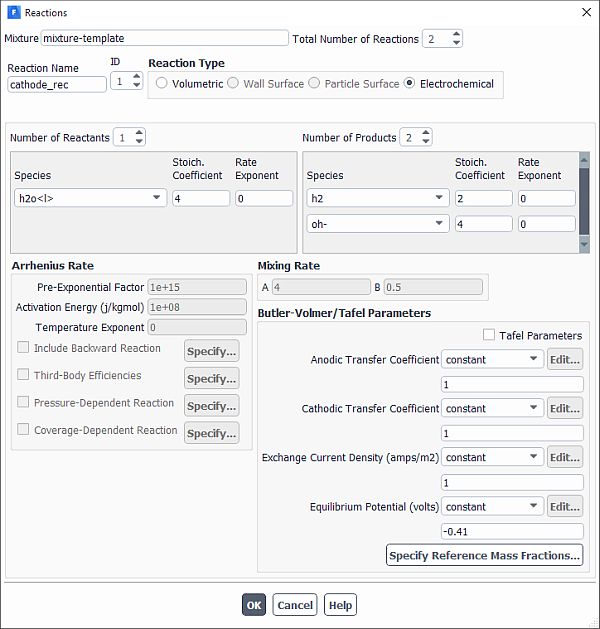Select the Volumetric reaction type
The image size is (600, 629).
pos(162,84)
